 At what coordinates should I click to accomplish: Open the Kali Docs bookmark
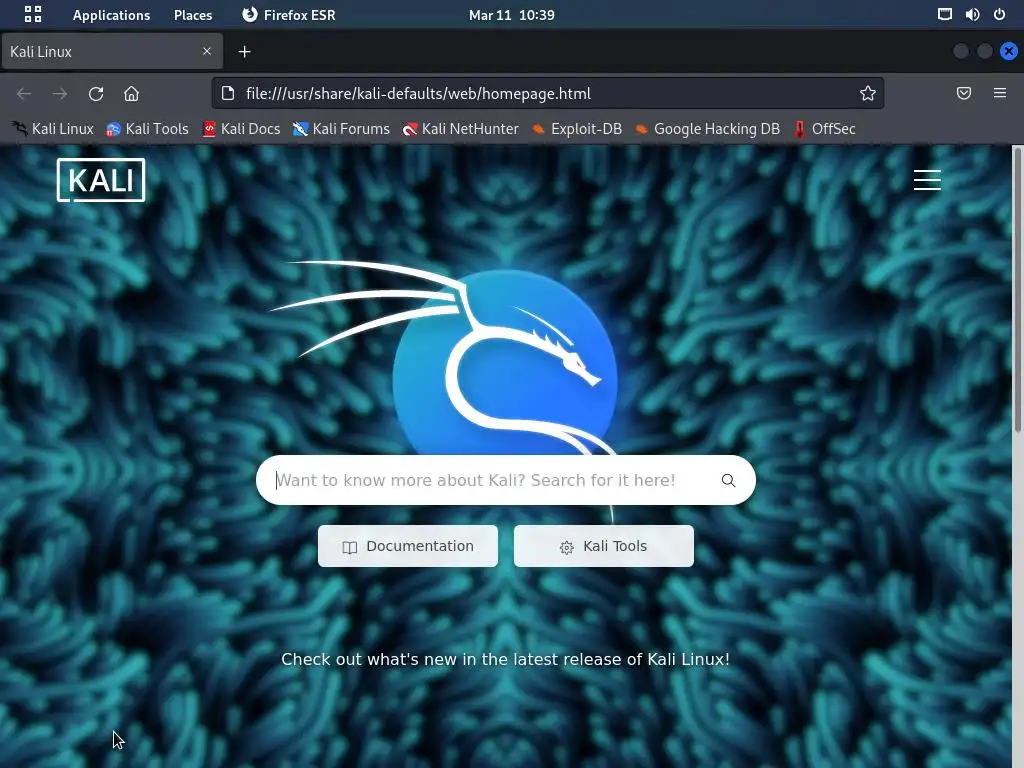pyautogui.click(x=242, y=129)
